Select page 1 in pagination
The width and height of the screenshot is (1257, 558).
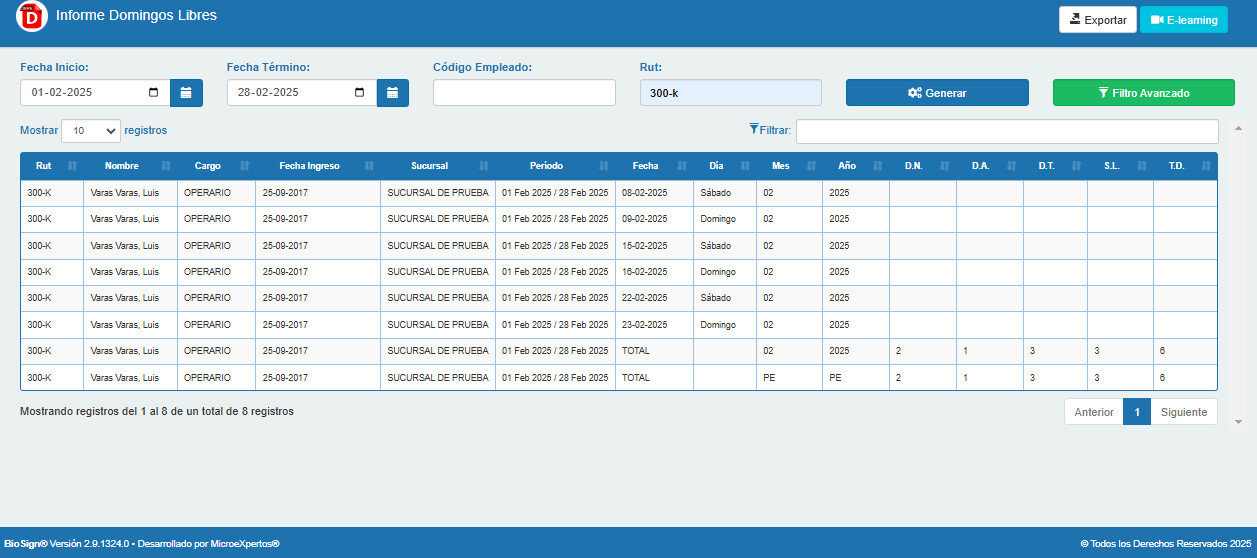[1137, 412]
